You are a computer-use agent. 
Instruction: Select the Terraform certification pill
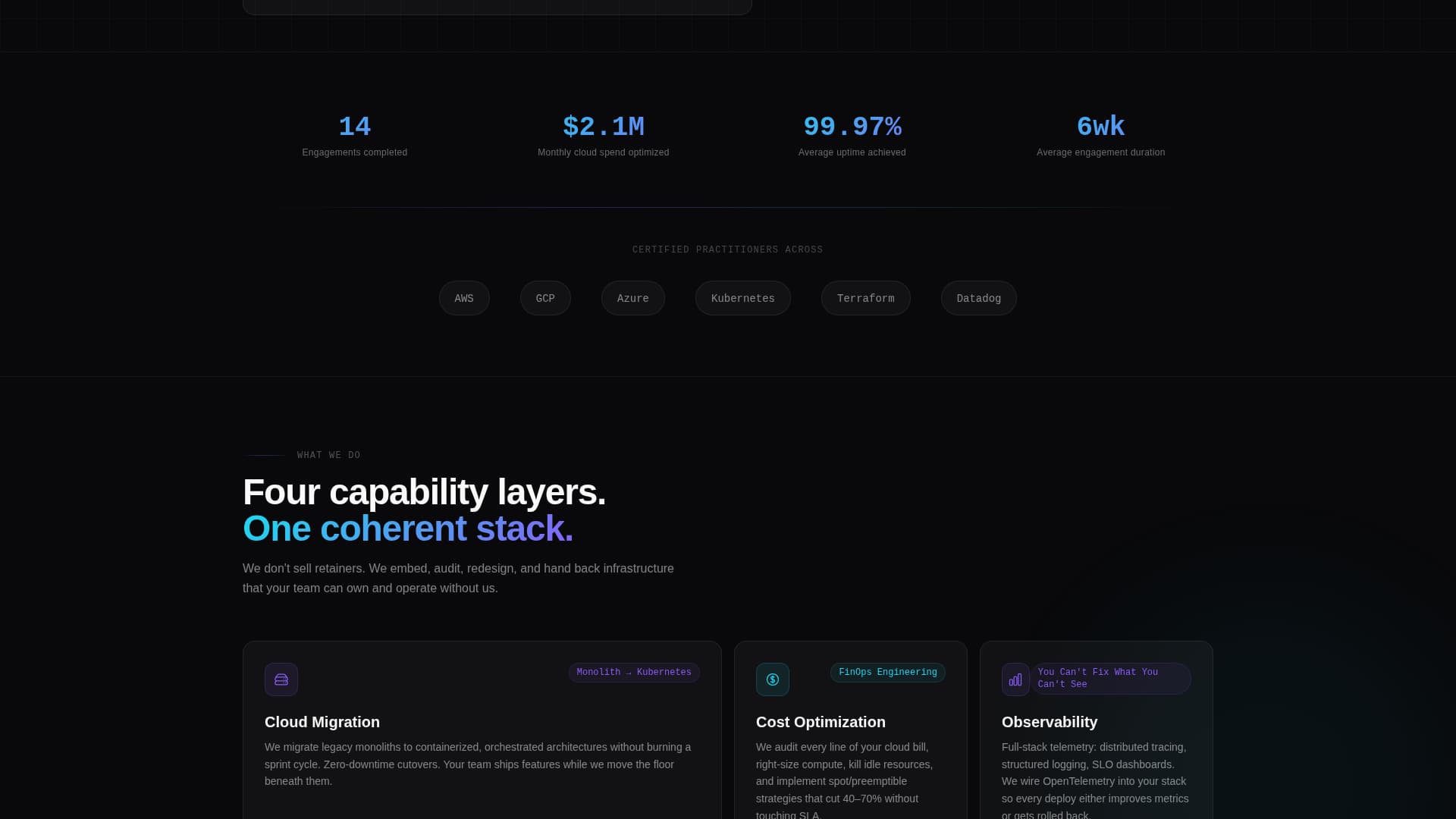point(866,298)
